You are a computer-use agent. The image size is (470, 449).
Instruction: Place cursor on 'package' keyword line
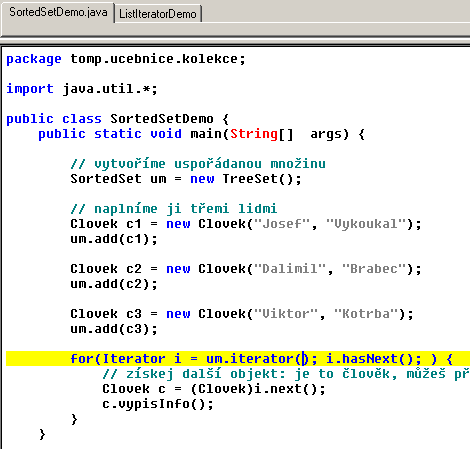(x=34, y=59)
